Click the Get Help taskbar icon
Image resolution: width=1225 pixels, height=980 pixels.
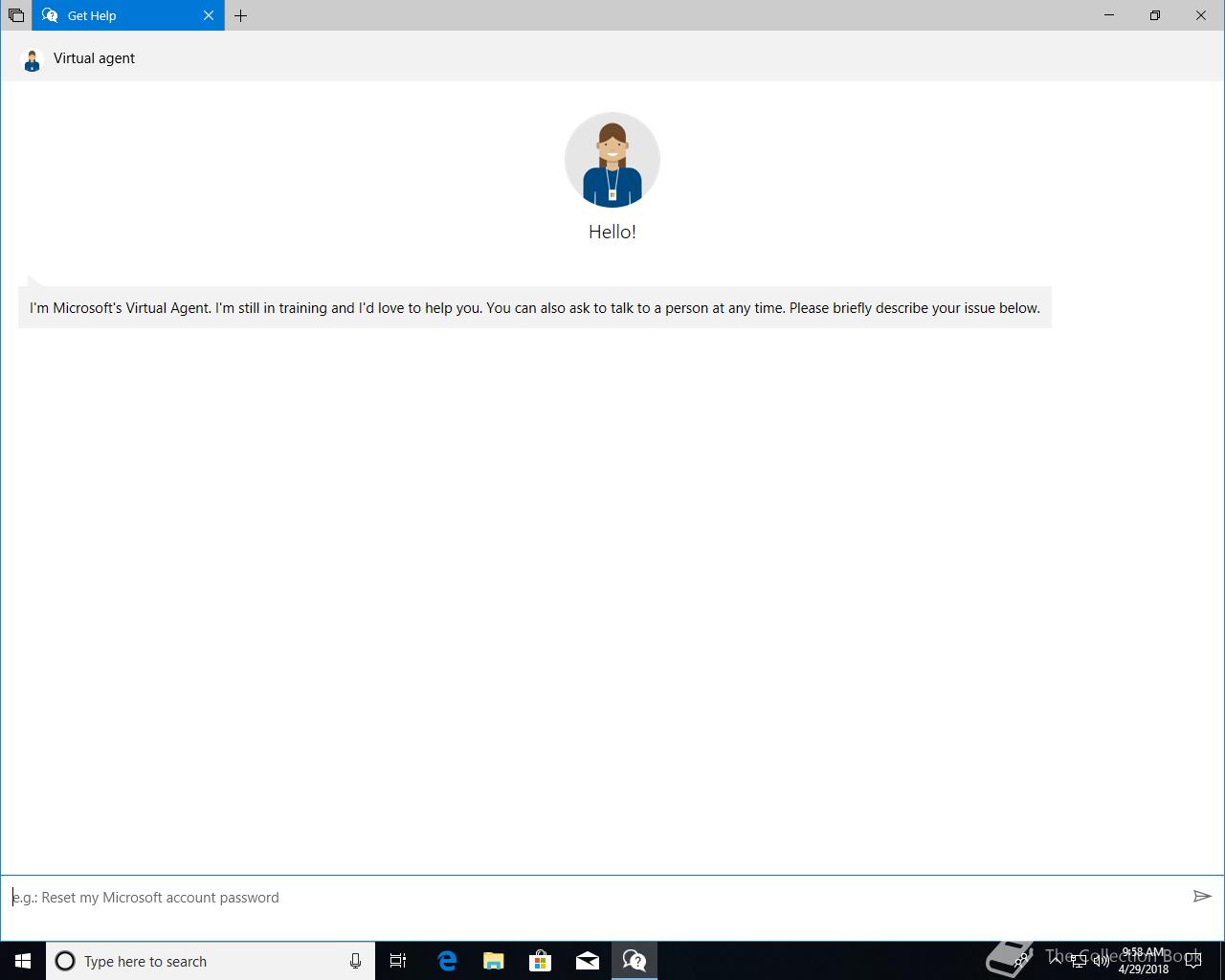pos(635,961)
